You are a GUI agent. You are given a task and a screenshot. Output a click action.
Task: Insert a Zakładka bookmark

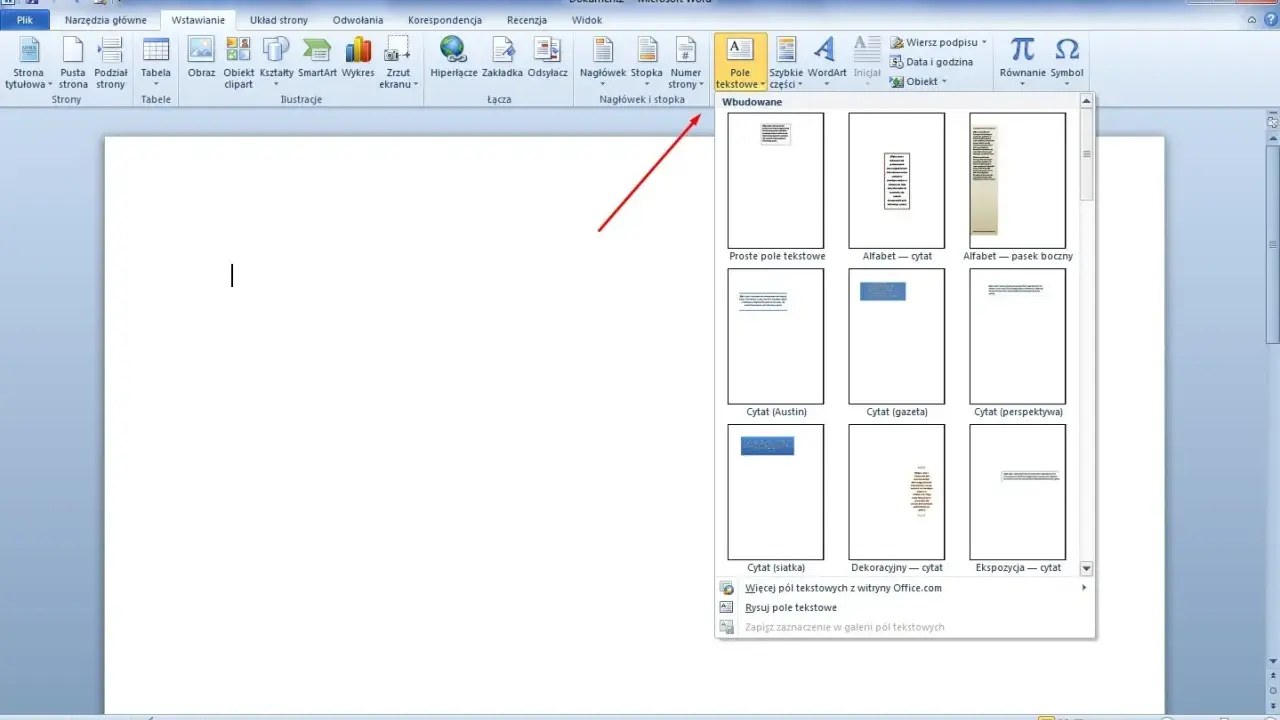tap(502, 58)
